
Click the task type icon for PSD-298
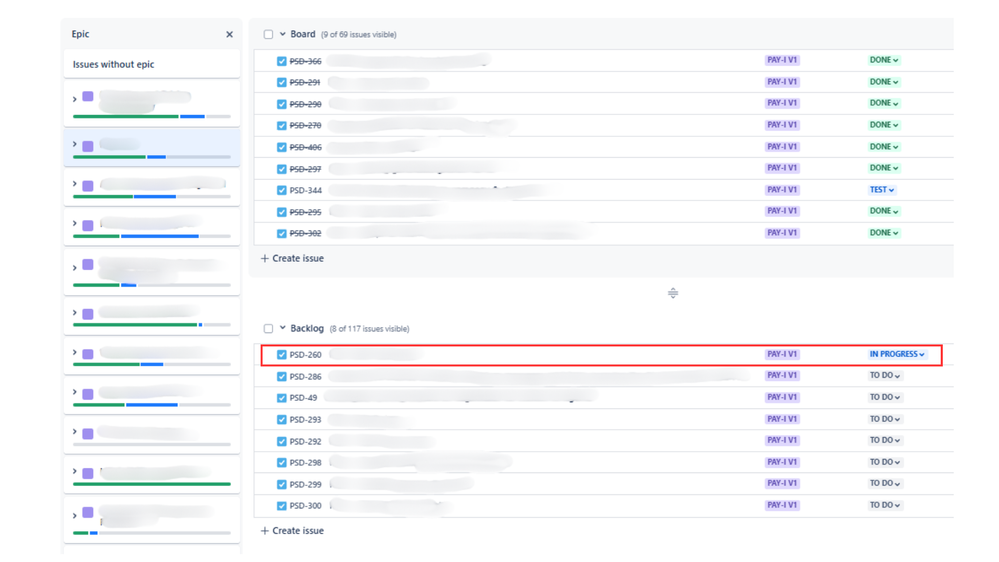click(282, 463)
